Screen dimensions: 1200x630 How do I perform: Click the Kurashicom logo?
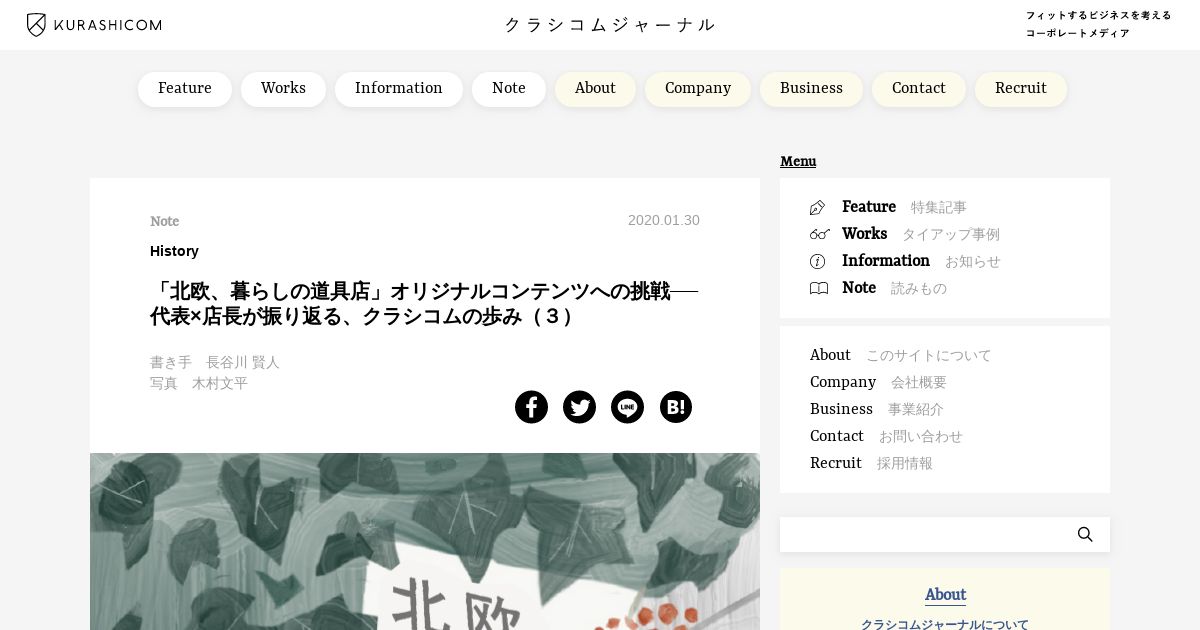point(94,25)
